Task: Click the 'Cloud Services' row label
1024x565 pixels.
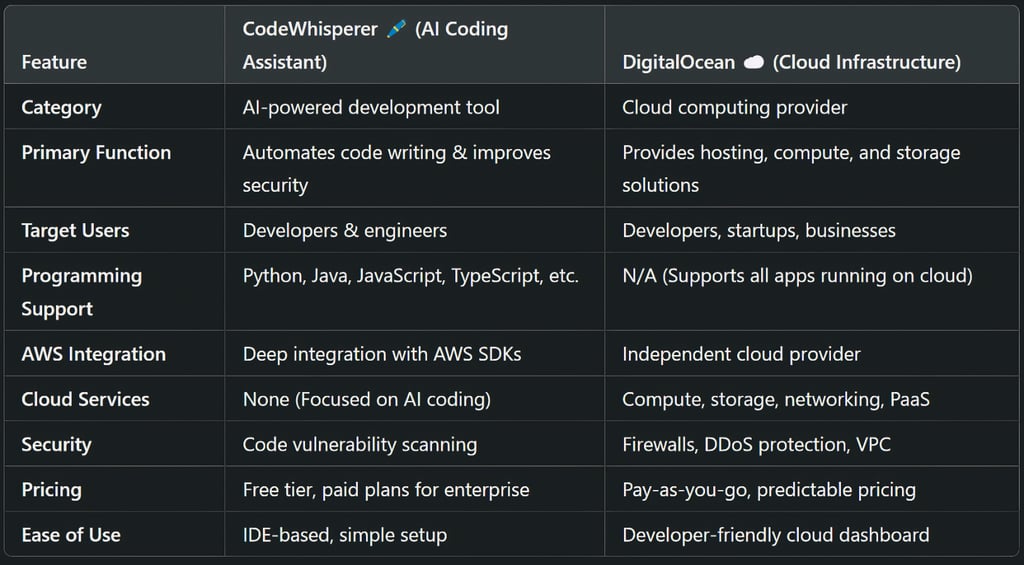Action: point(86,399)
